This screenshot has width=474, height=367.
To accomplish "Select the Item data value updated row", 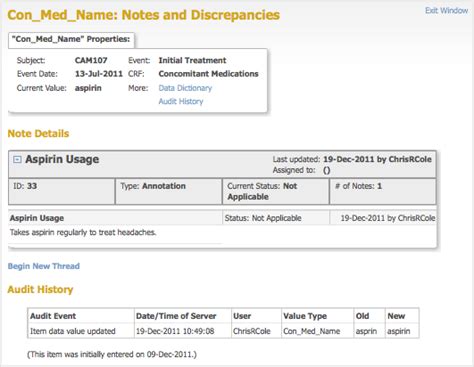I will pos(223,331).
